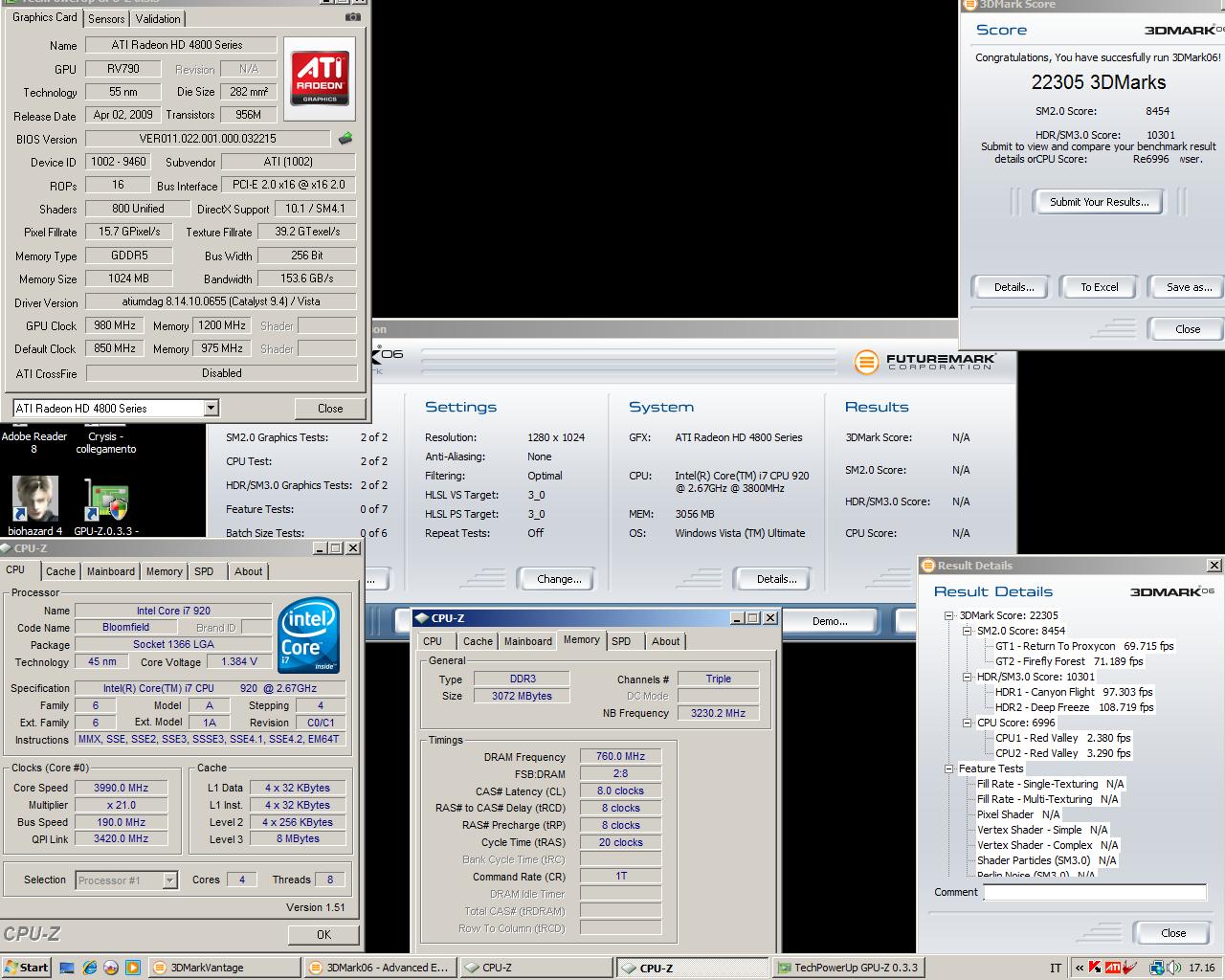Open SPD tab in CPU-Z Memory window
Viewport: 1225px width, 980px height.
click(x=621, y=641)
